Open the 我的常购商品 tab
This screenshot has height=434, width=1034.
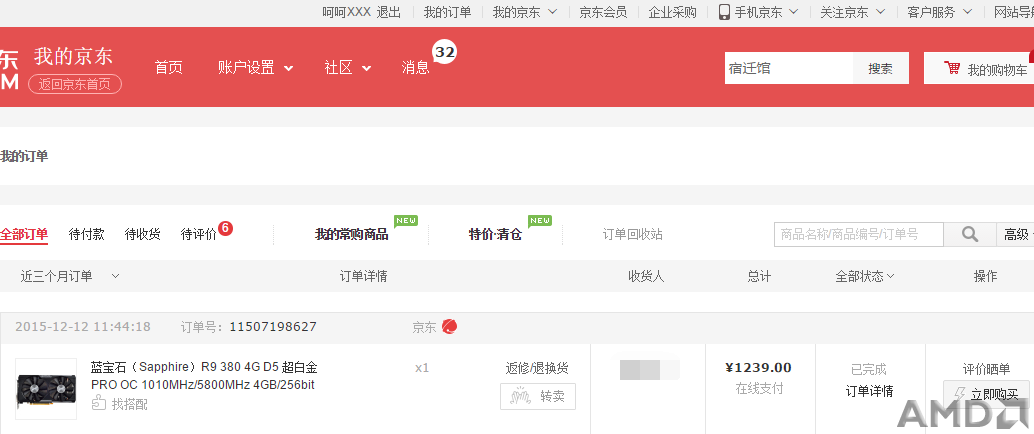[351, 235]
